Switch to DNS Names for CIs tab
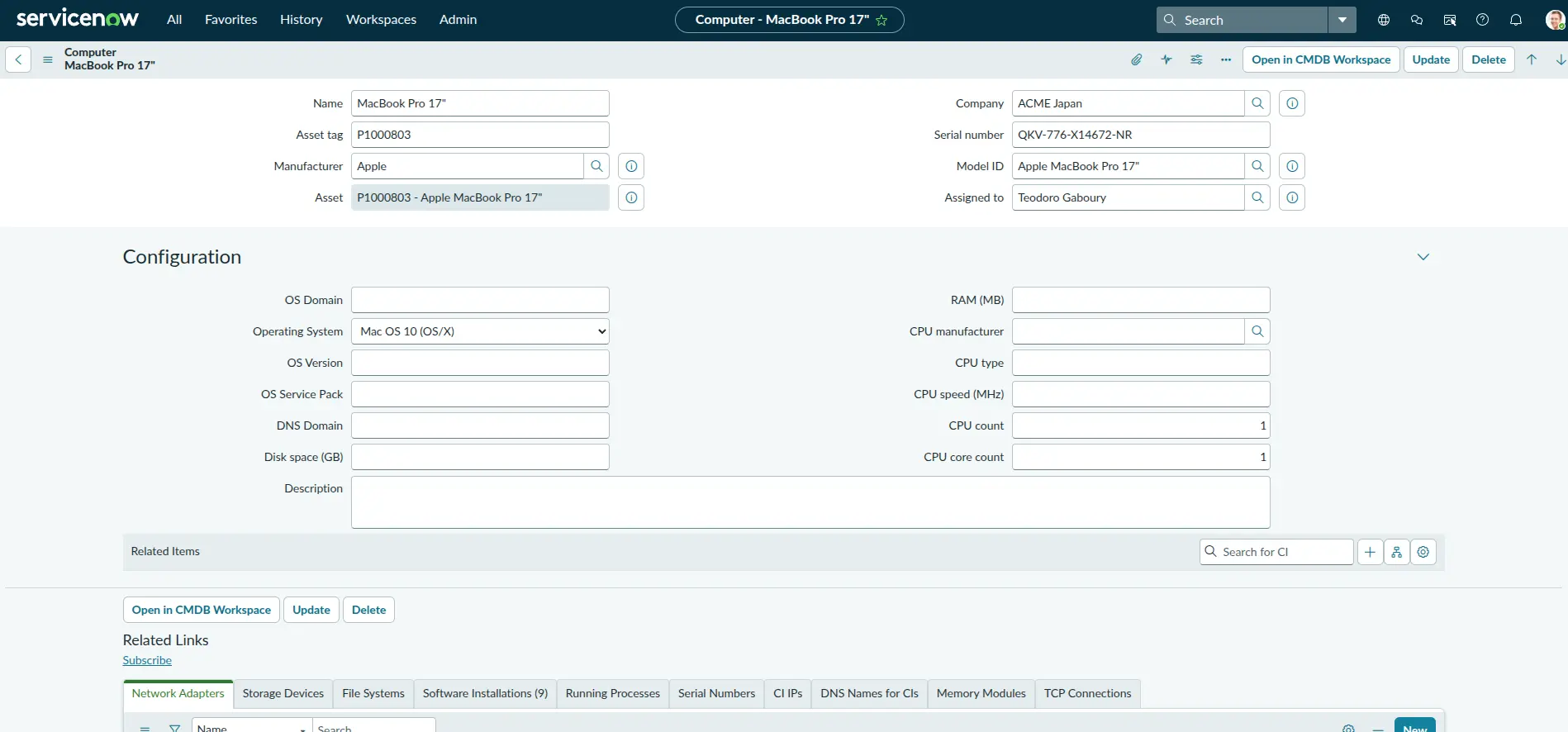The width and height of the screenshot is (1568, 732). click(x=869, y=694)
